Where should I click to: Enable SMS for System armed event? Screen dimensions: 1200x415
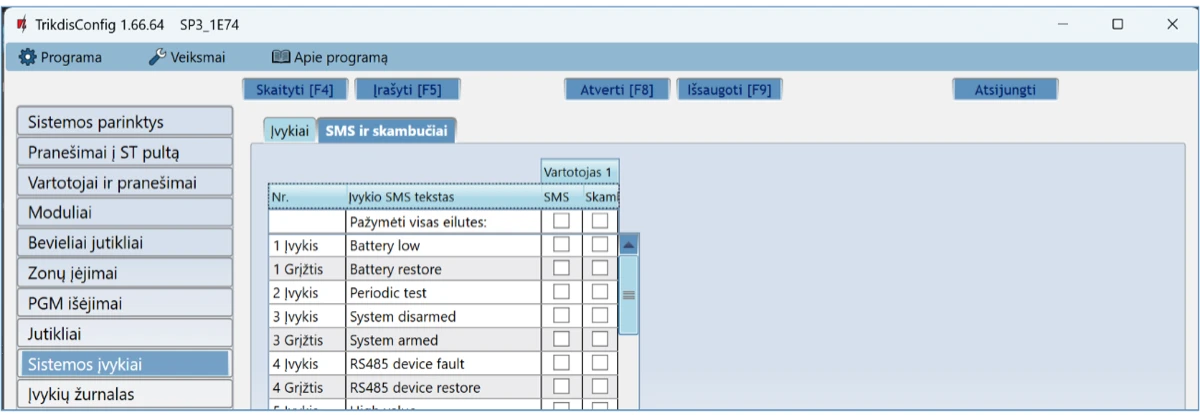click(x=561, y=340)
